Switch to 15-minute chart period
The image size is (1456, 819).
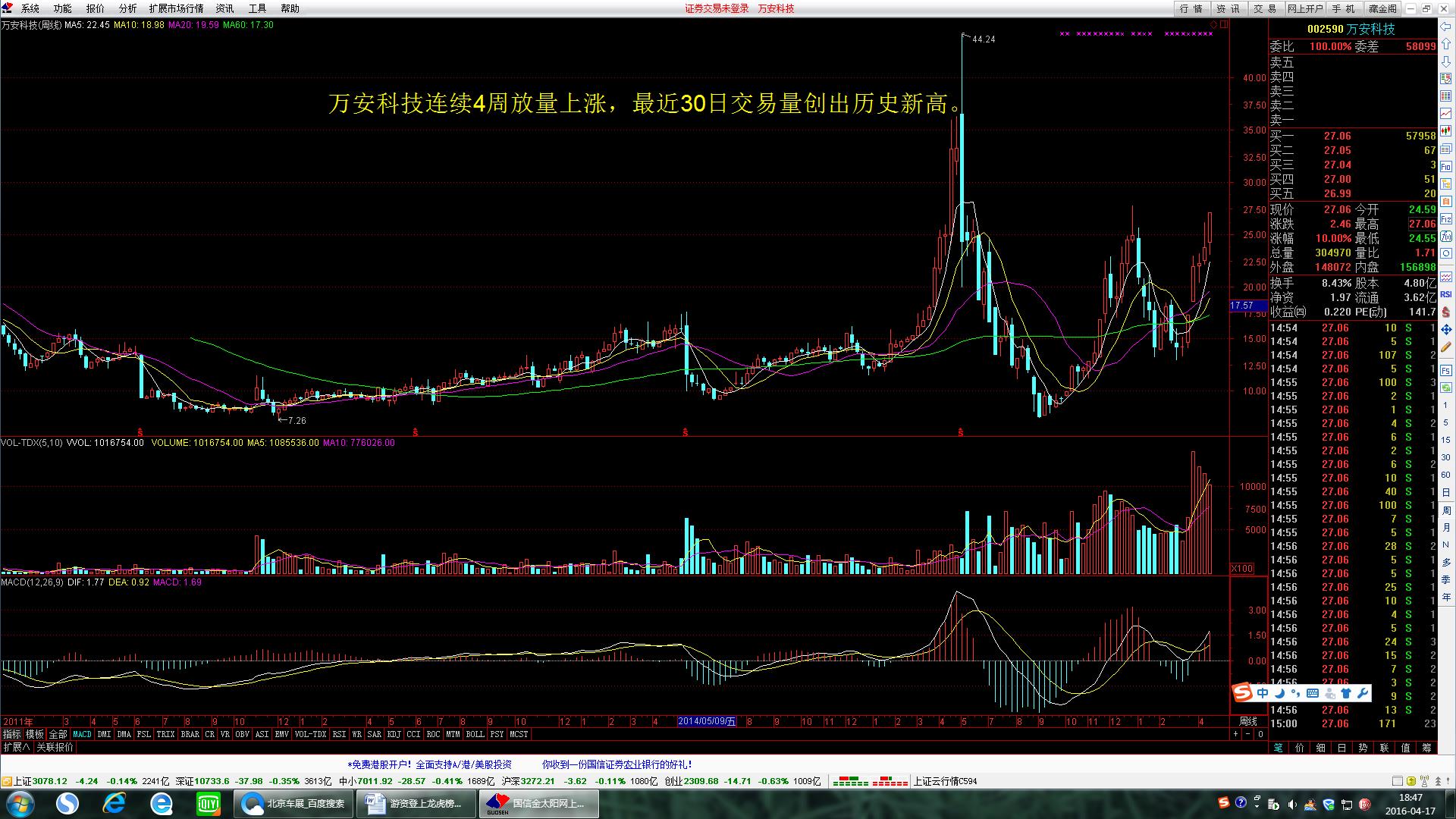1446,440
